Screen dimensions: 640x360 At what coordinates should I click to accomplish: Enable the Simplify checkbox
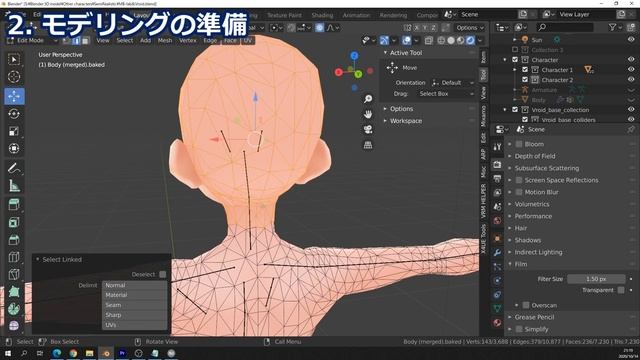click(x=519, y=329)
